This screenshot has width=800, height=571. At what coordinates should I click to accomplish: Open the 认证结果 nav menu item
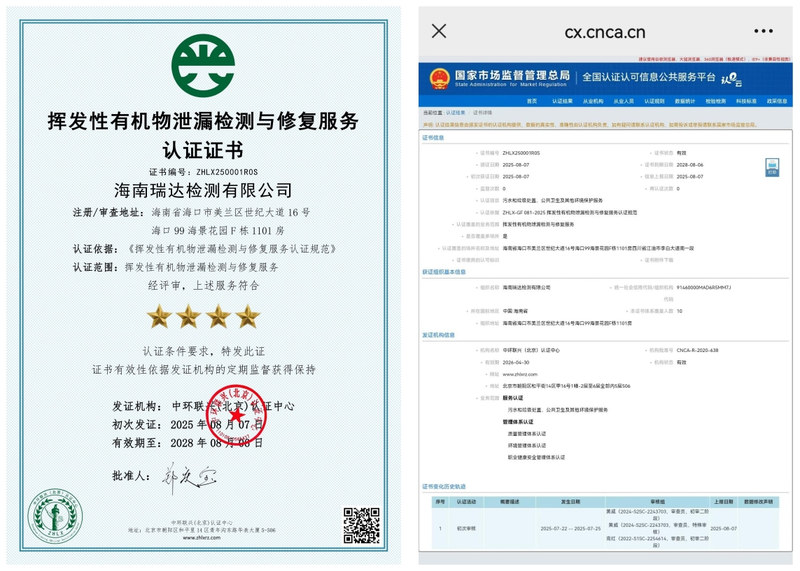(x=562, y=101)
